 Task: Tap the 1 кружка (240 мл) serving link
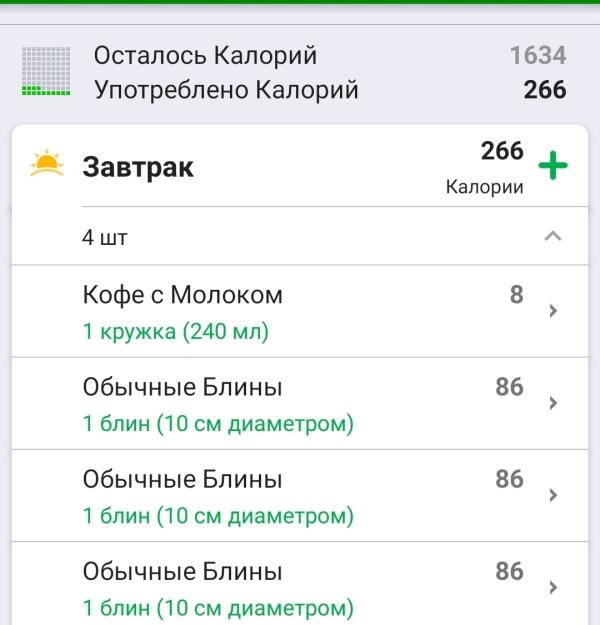[176, 332]
